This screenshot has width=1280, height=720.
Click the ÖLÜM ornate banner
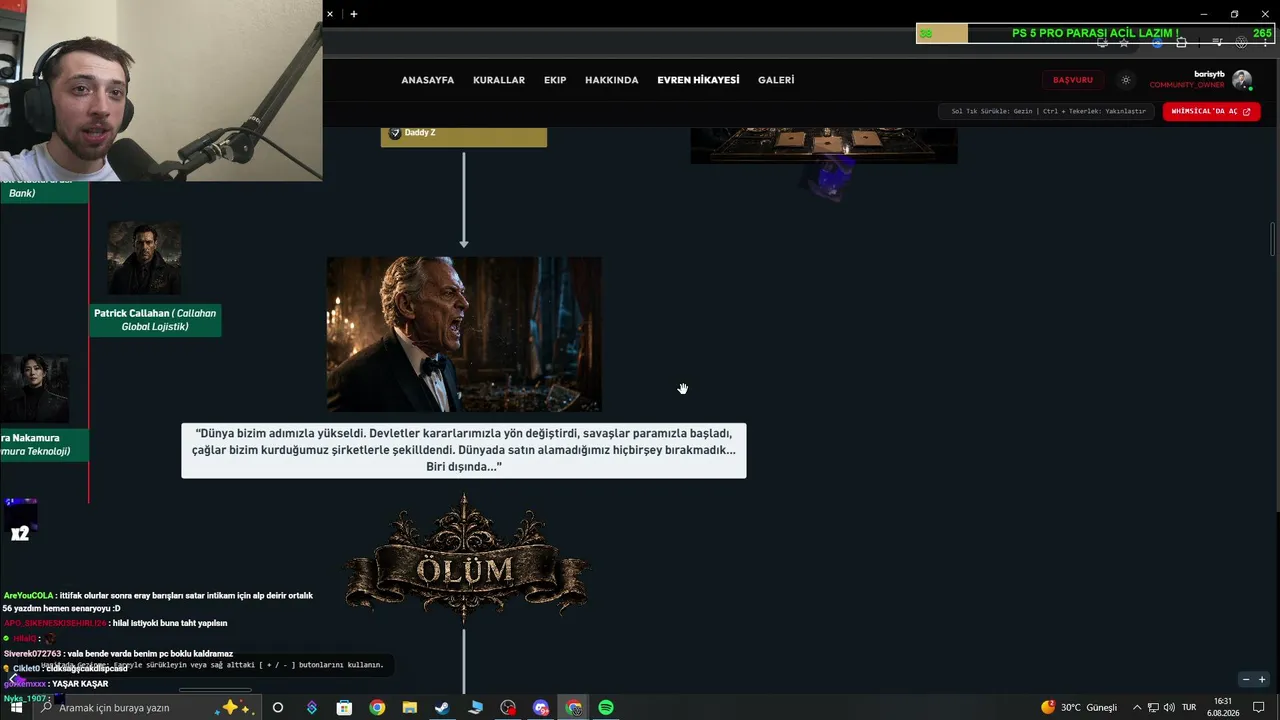tap(466, 558)
